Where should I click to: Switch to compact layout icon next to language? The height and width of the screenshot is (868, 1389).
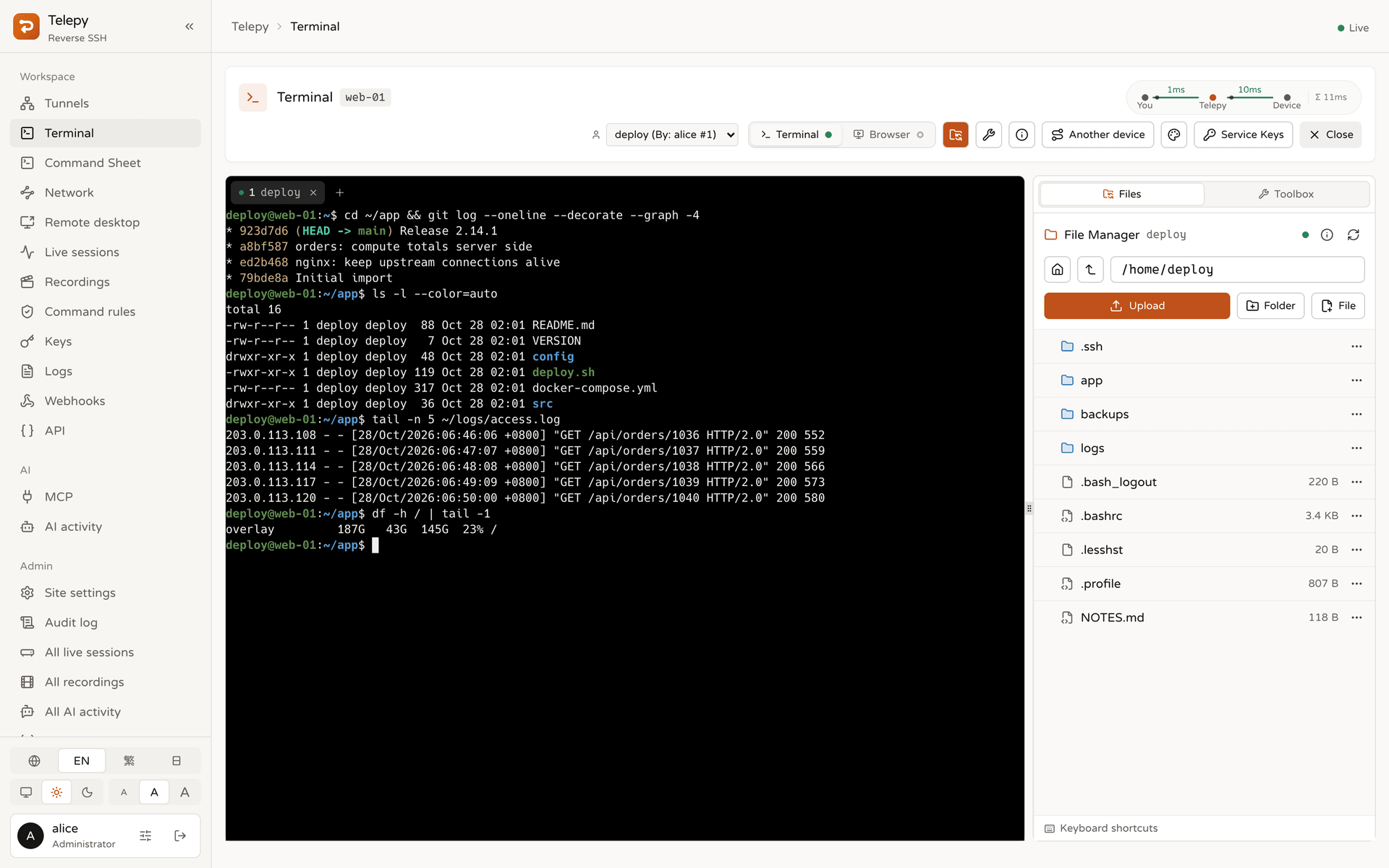(177, 761)
